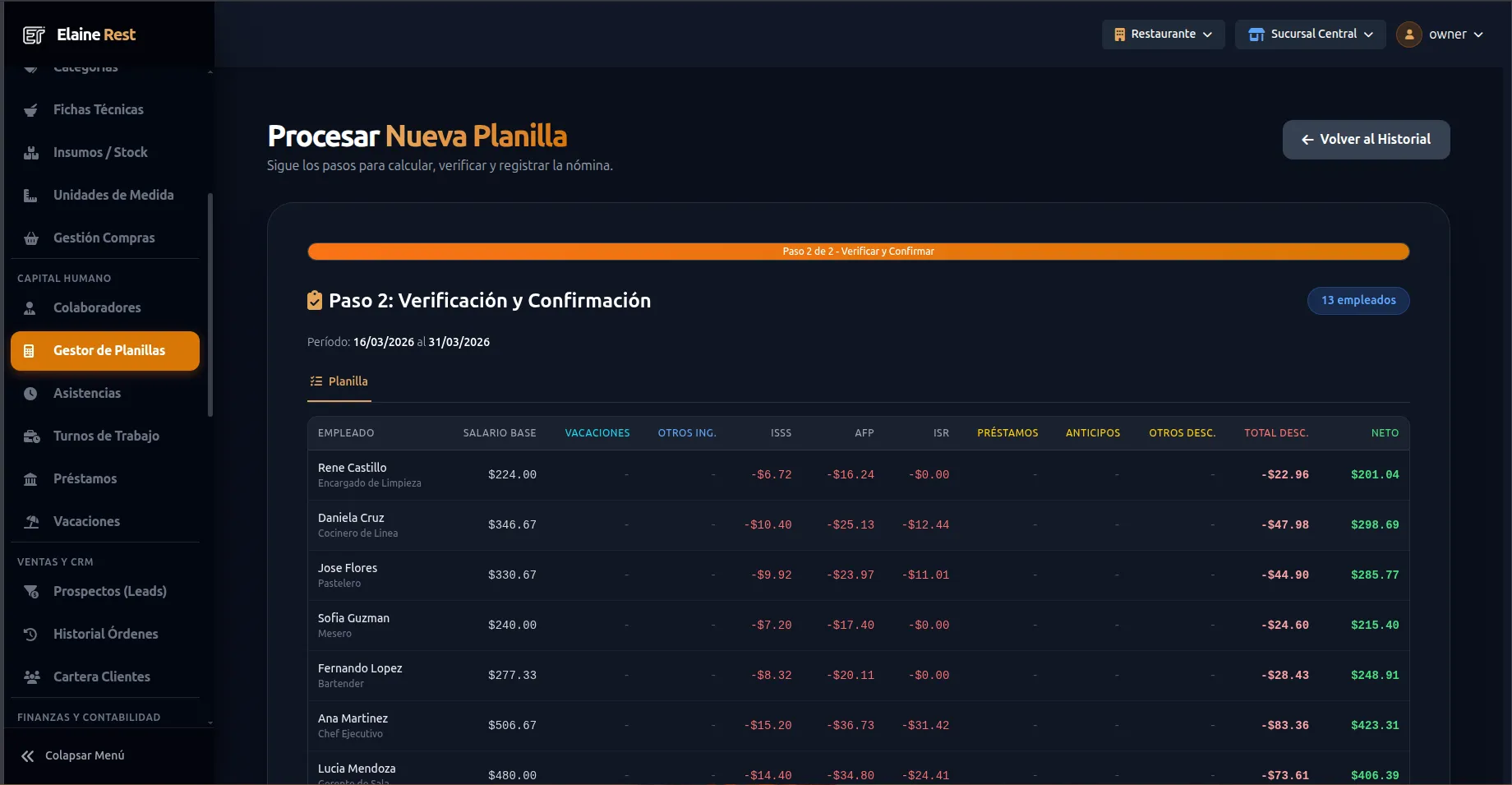Viewport: 1512px width, 785px height.
Task: Click Historial Órdenes history icon
Action: coord(30,635)
